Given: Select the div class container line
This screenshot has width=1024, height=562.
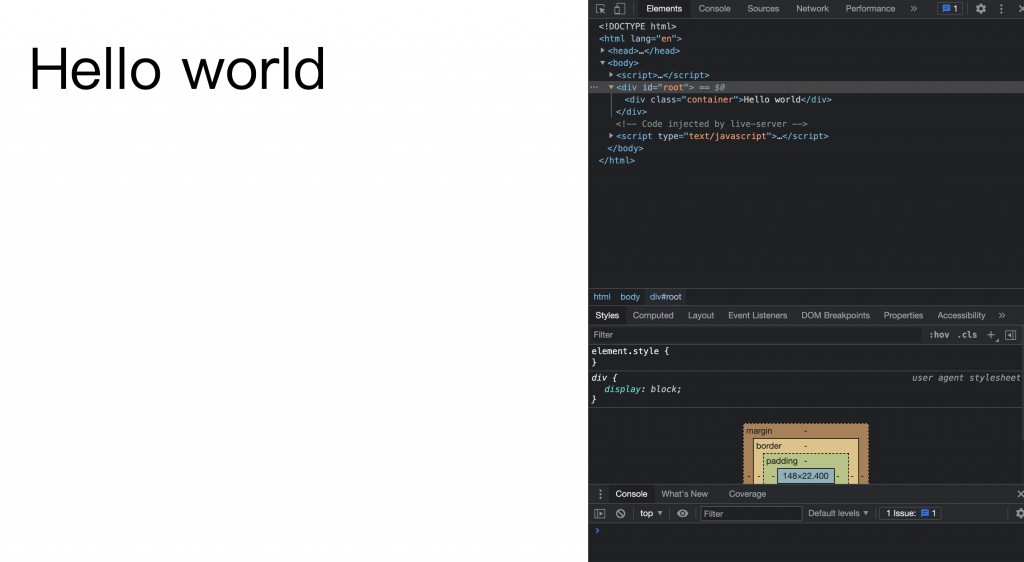Looking at the screenshot, I should [728, 99].
